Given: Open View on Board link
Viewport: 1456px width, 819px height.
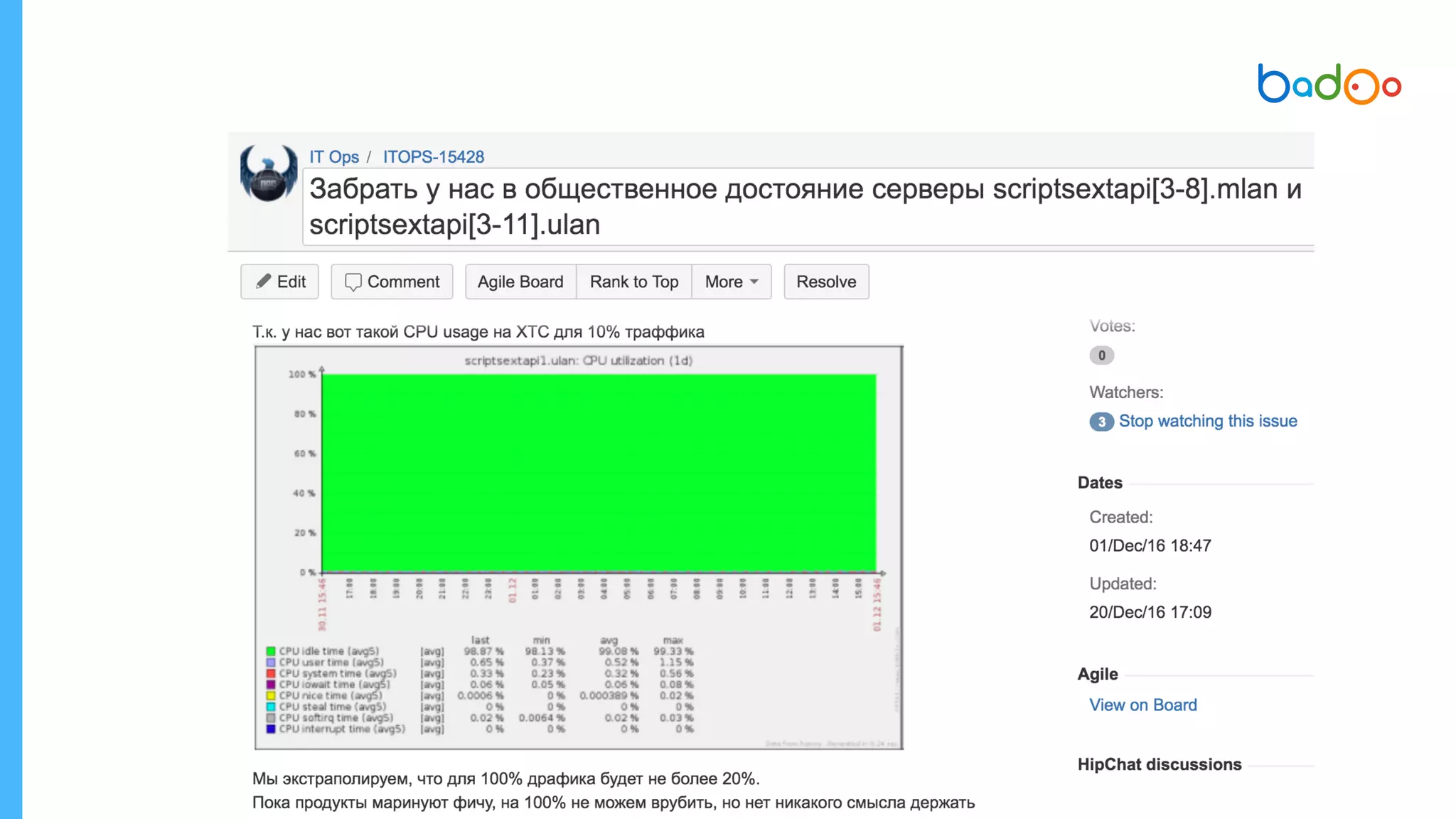Looking at the screenshot, I should [x=1142, y=705].
